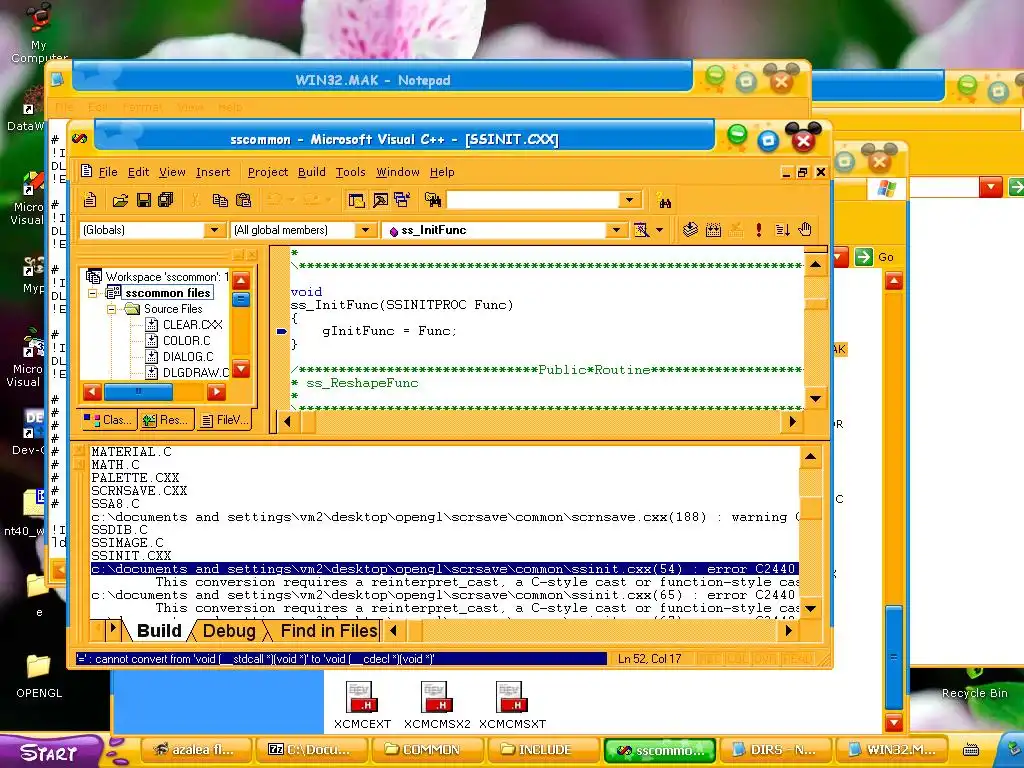Select DIALOG.C in the file tree
The width and height of the screenshot is (1024, 768).
(188, 357)
